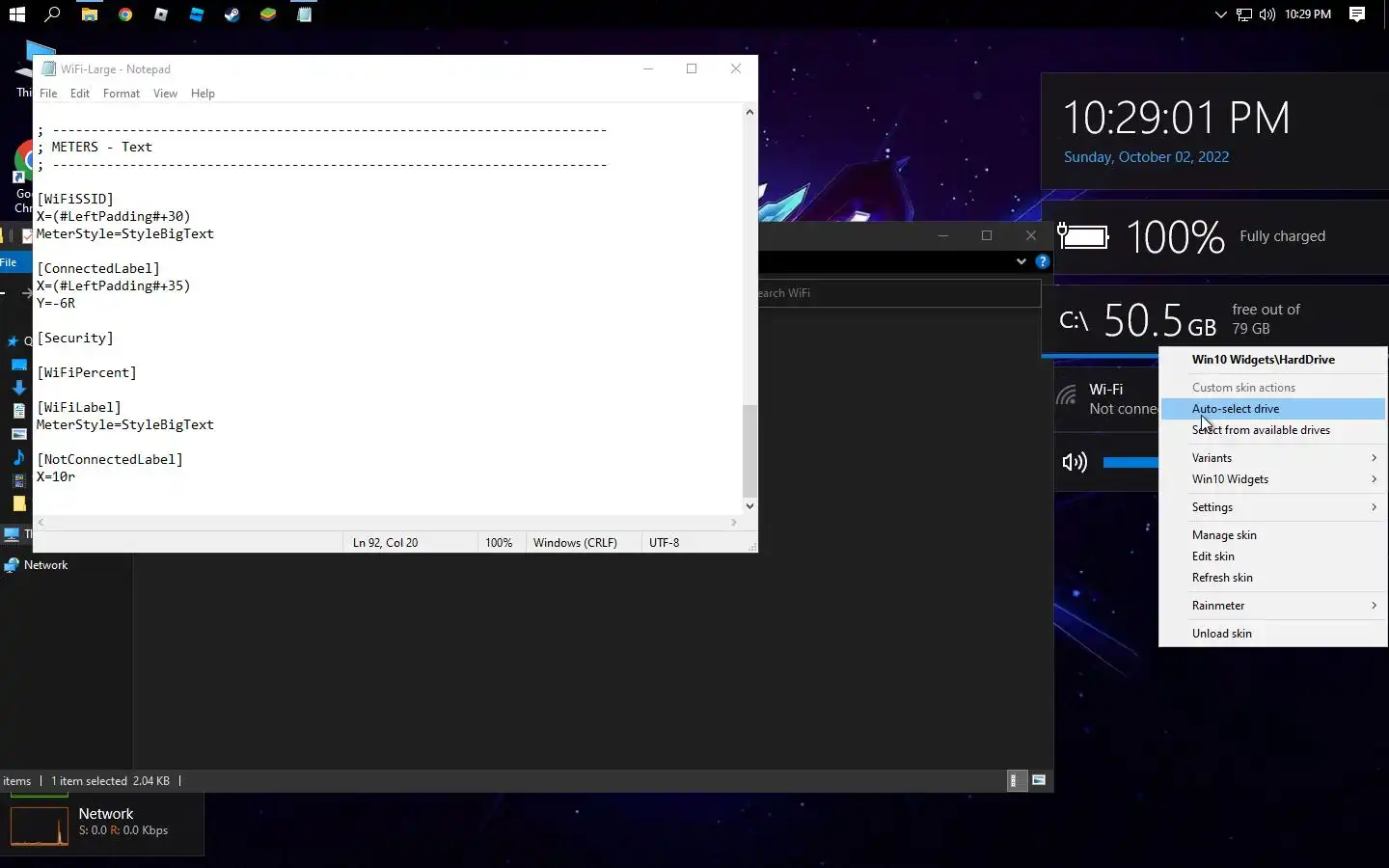Open the Windows Start menu

coord(16,14)
